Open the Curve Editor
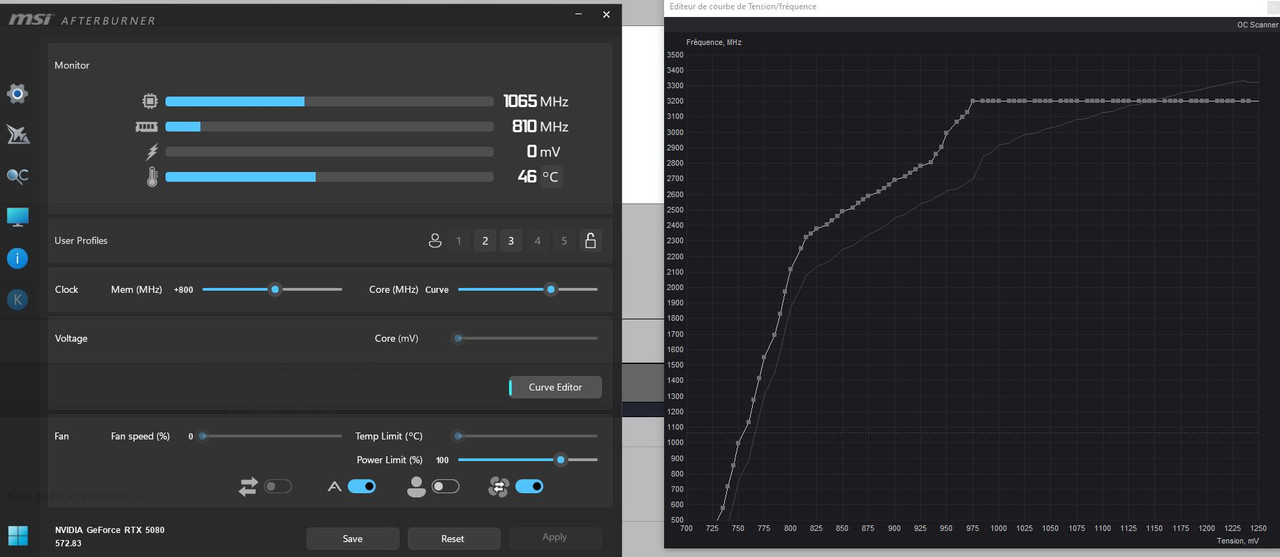Viewport: 1280px width, 557px height. coord(555,387)
